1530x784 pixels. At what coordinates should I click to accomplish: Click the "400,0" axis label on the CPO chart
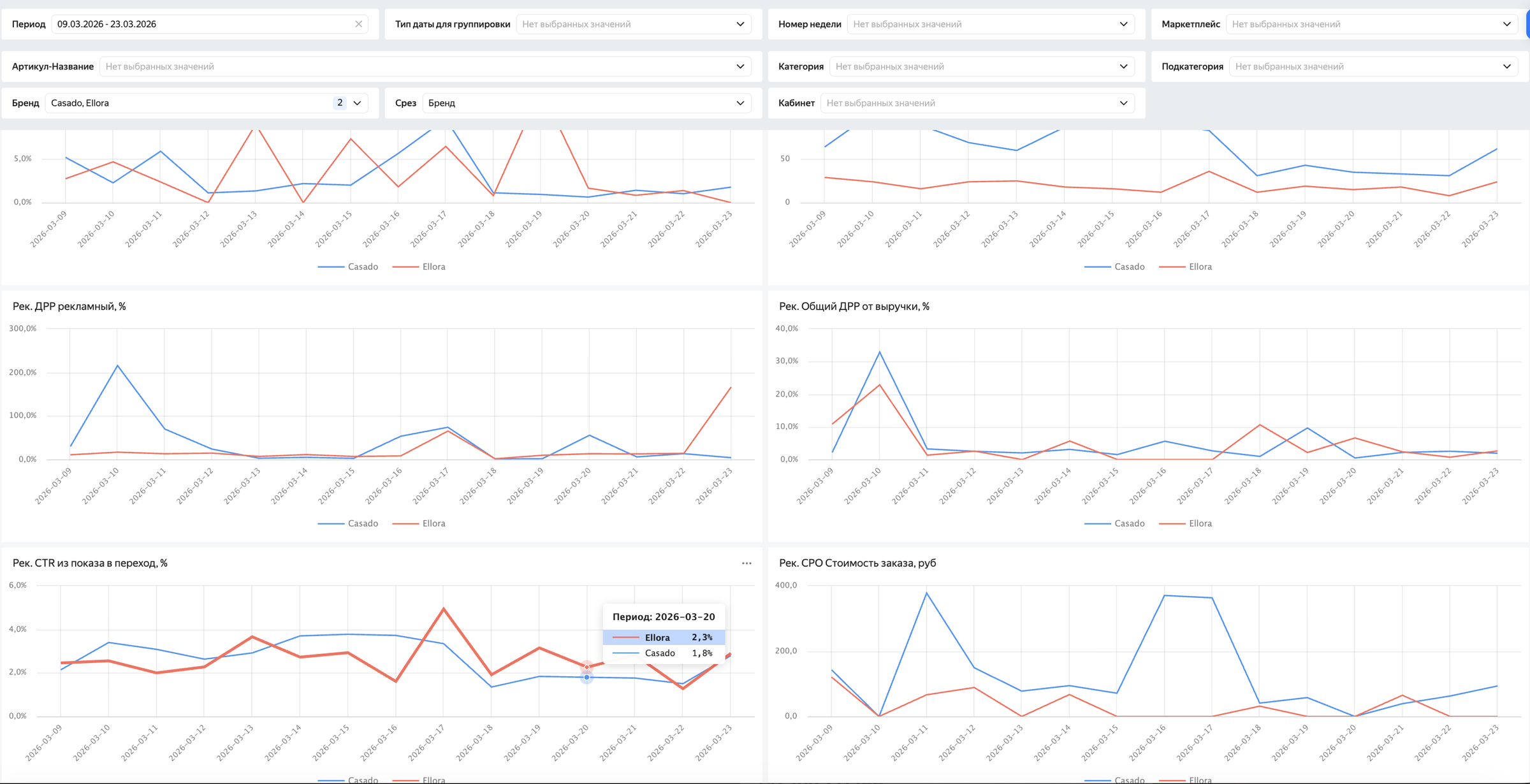pos(786,585)
